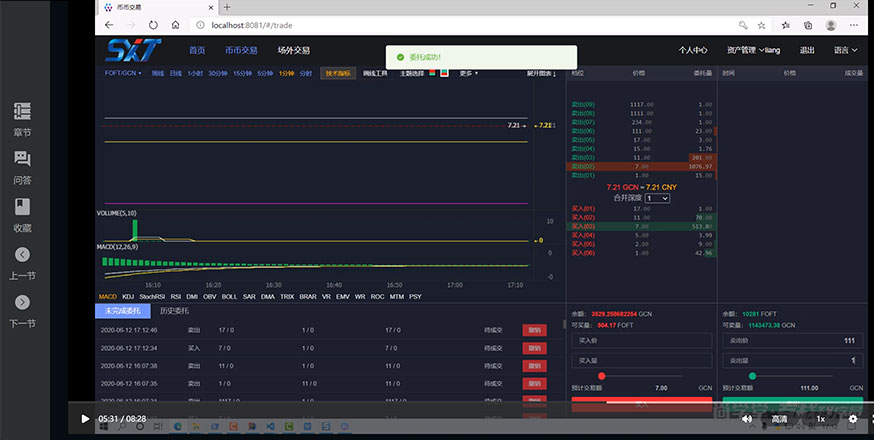Select the 币币交易 browser tab
The height and width of the screenshot is (440, 874).
click(x=158, y=7)
